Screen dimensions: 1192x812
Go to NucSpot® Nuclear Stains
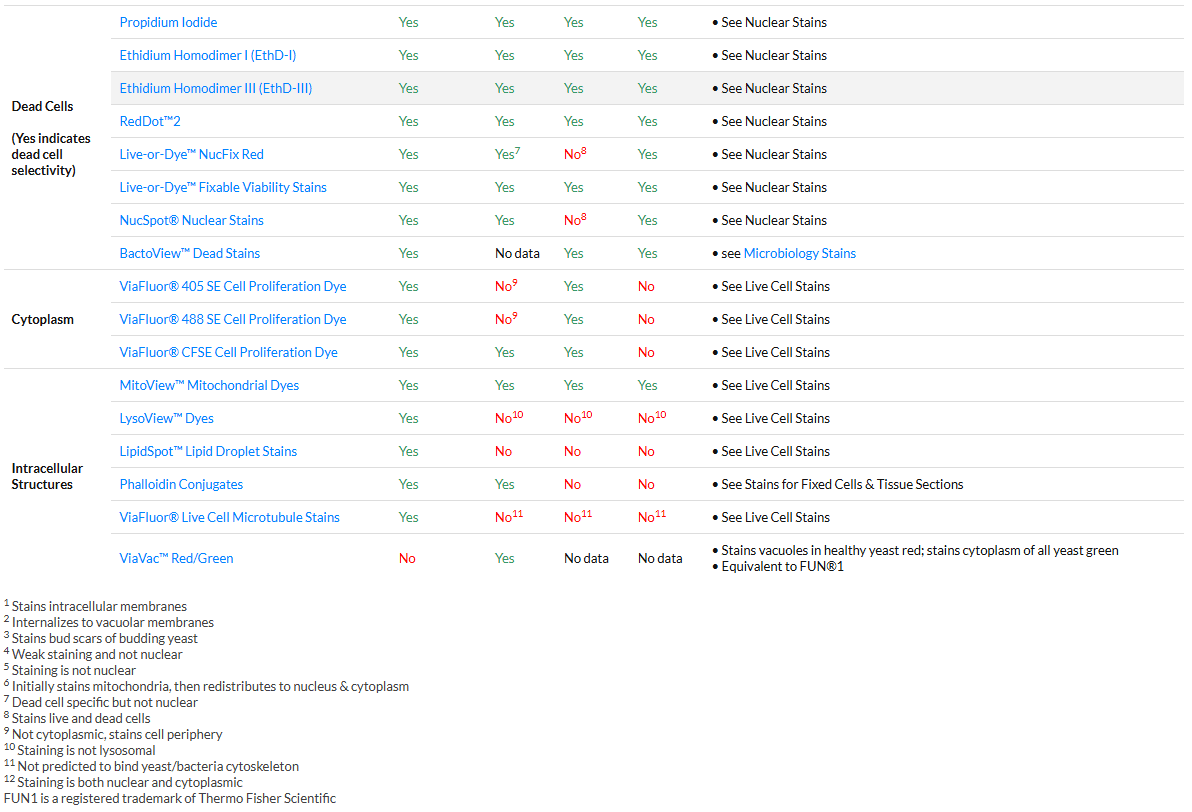[192, 220]
